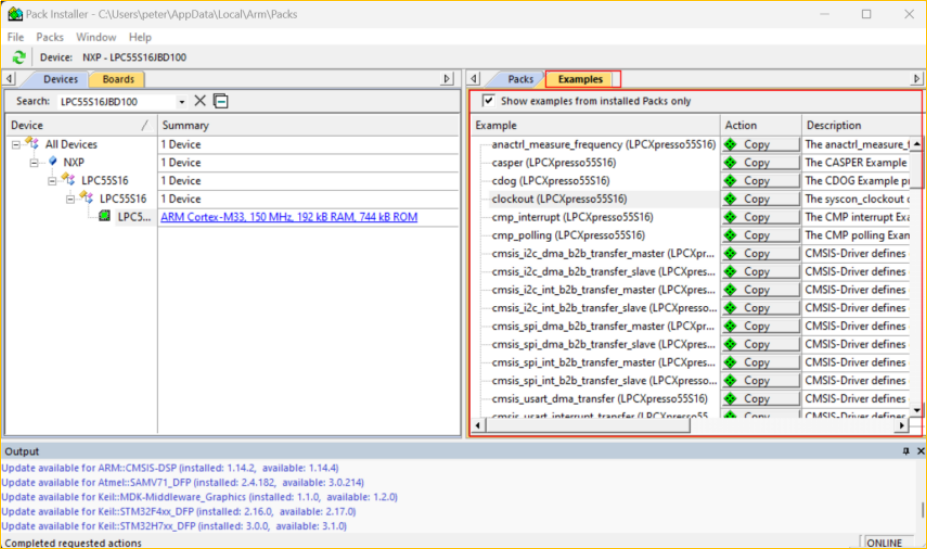Click the collapse-all icon beside search
This screenshot has width=928, height=550.
click(221, 101)
